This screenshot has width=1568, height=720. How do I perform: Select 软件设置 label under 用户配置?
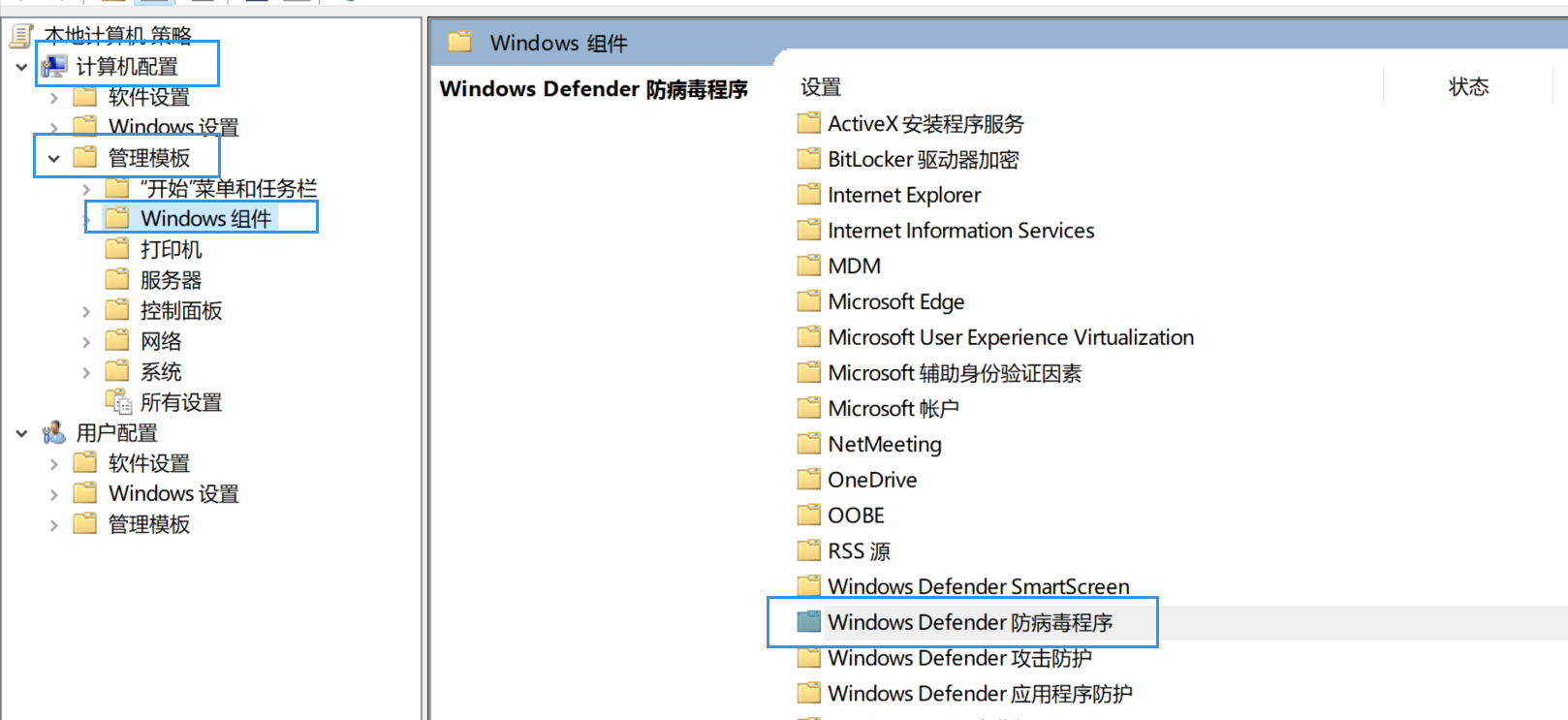click(149, 463)
